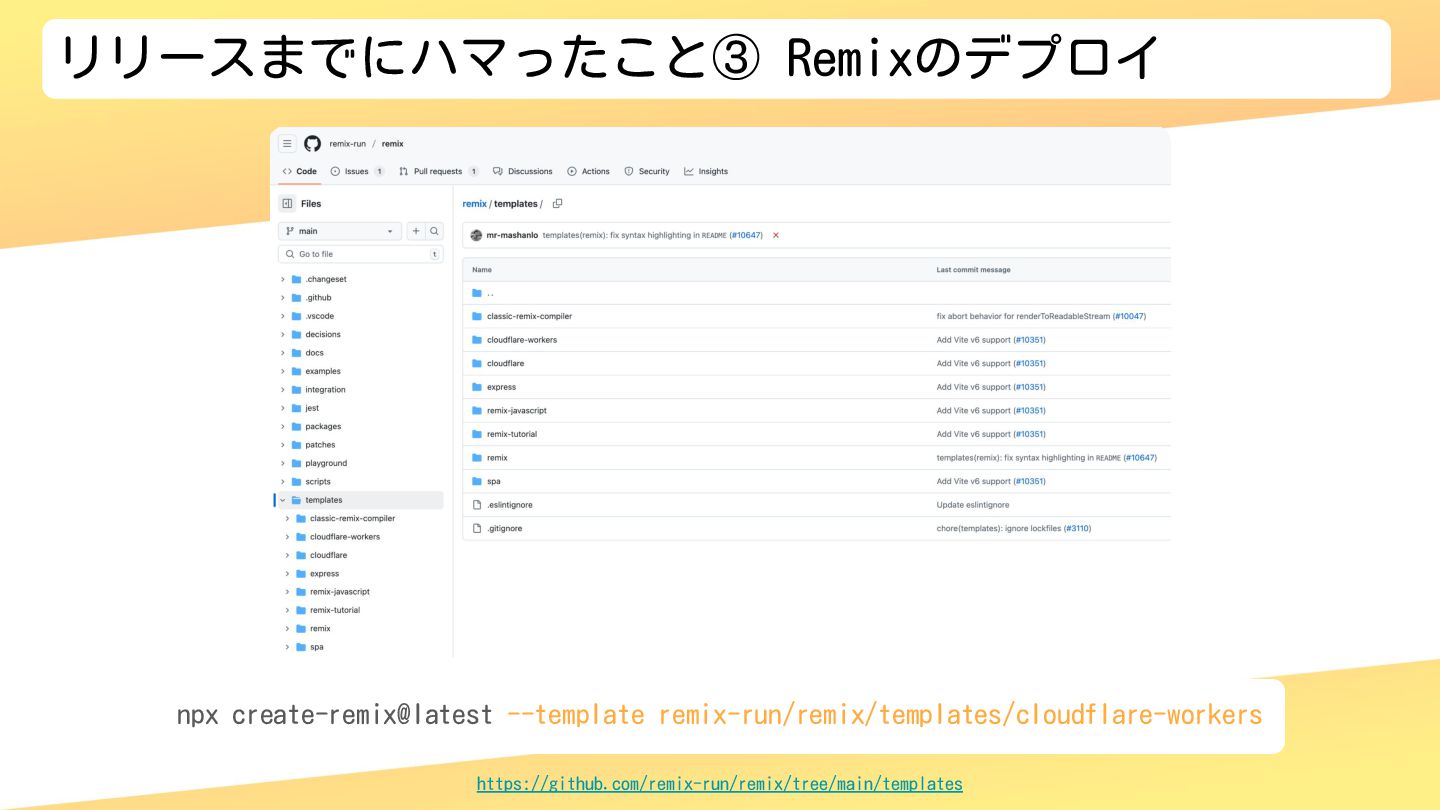Click the Name column header

pos(482,270)
